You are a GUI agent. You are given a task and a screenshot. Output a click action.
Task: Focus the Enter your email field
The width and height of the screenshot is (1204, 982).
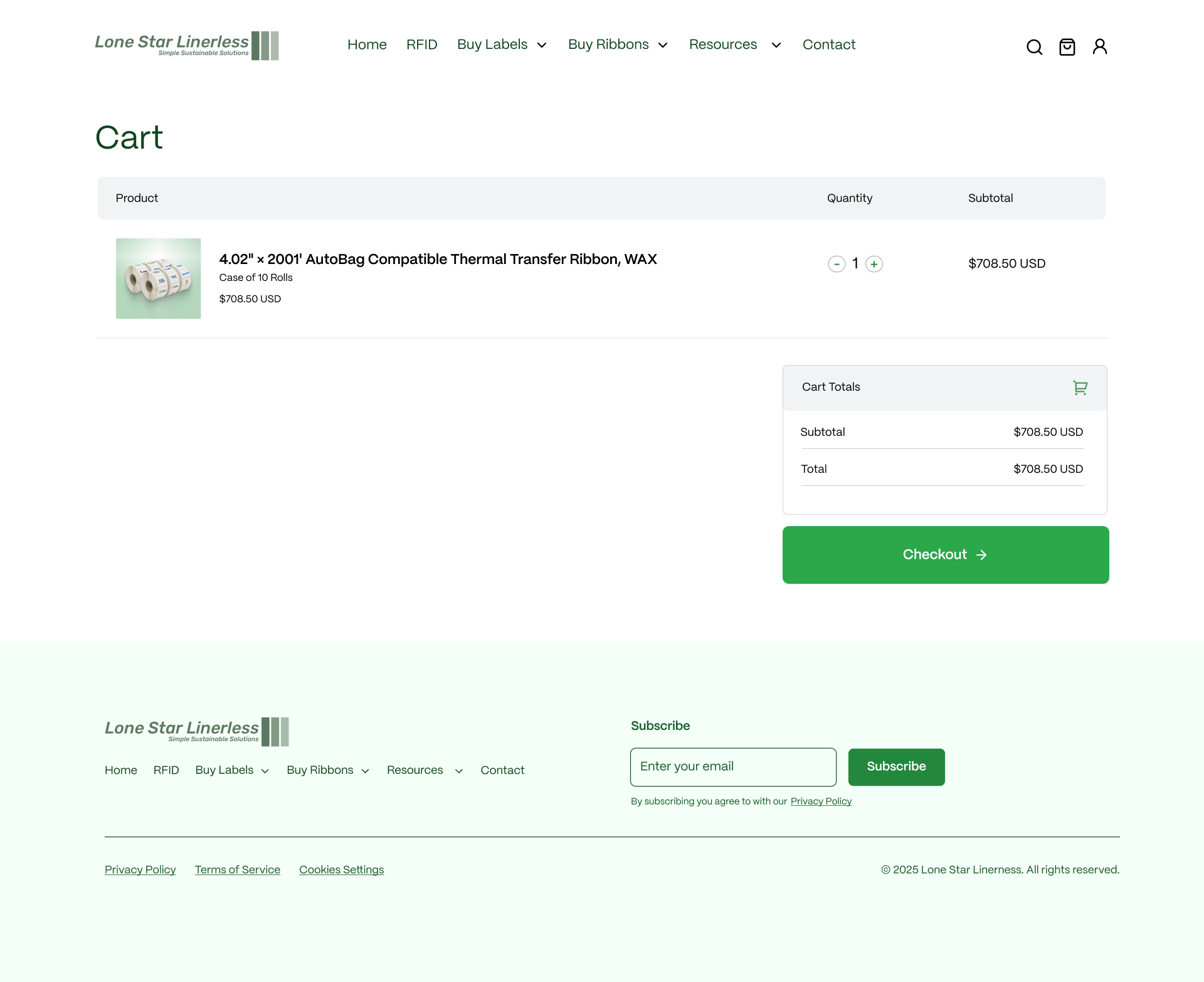pos(733,766)
